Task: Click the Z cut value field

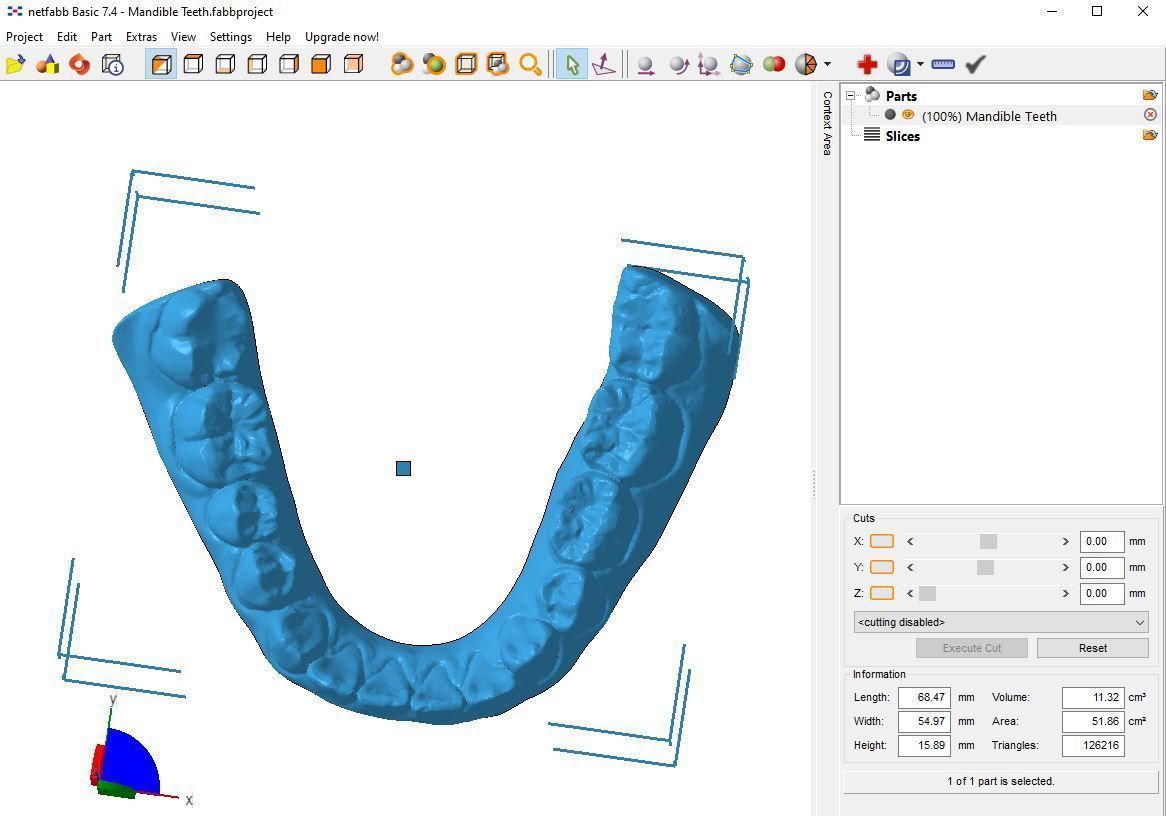Action: click(x=1101, y=594)
